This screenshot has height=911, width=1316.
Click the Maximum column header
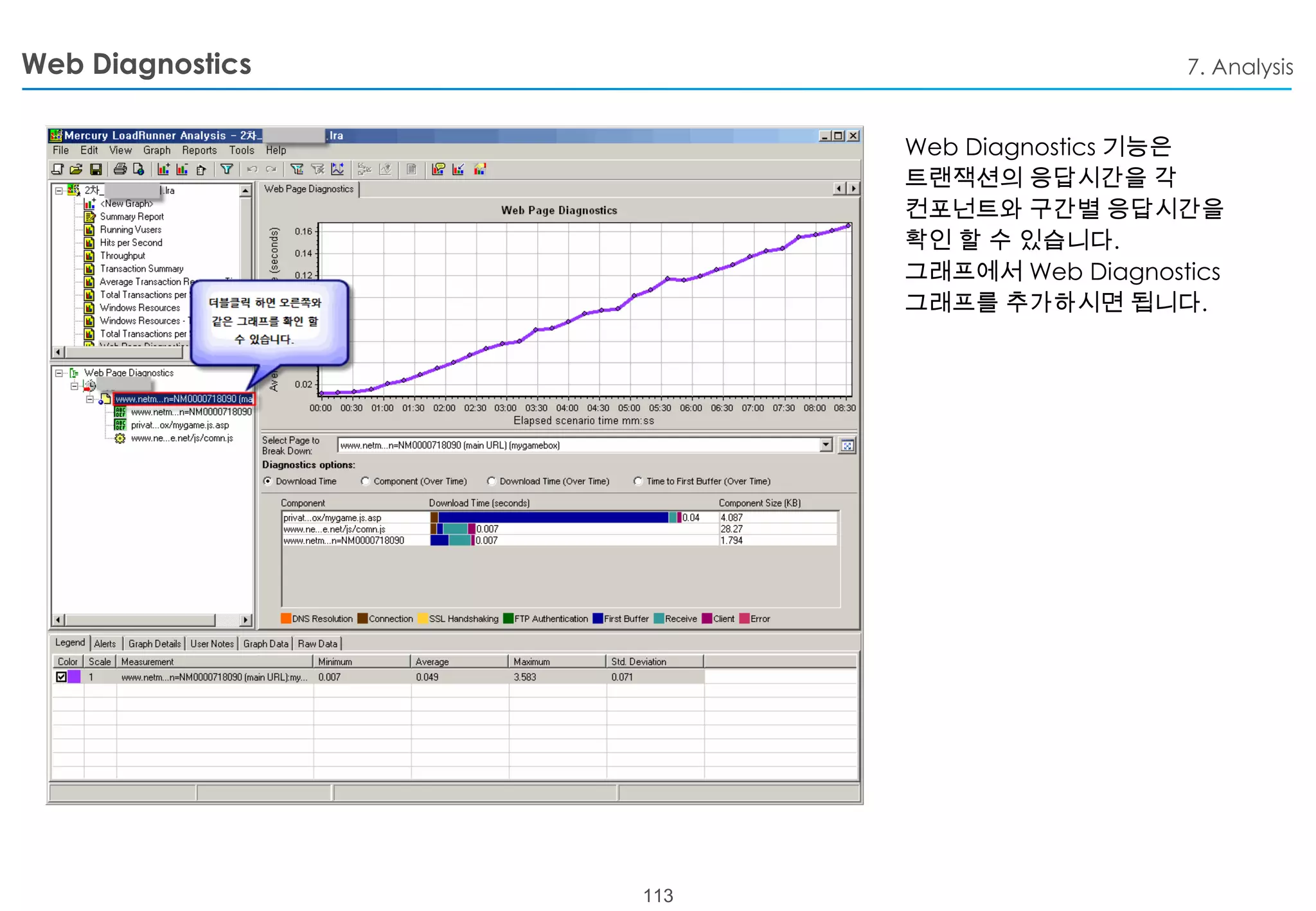[x=557, y=662]
